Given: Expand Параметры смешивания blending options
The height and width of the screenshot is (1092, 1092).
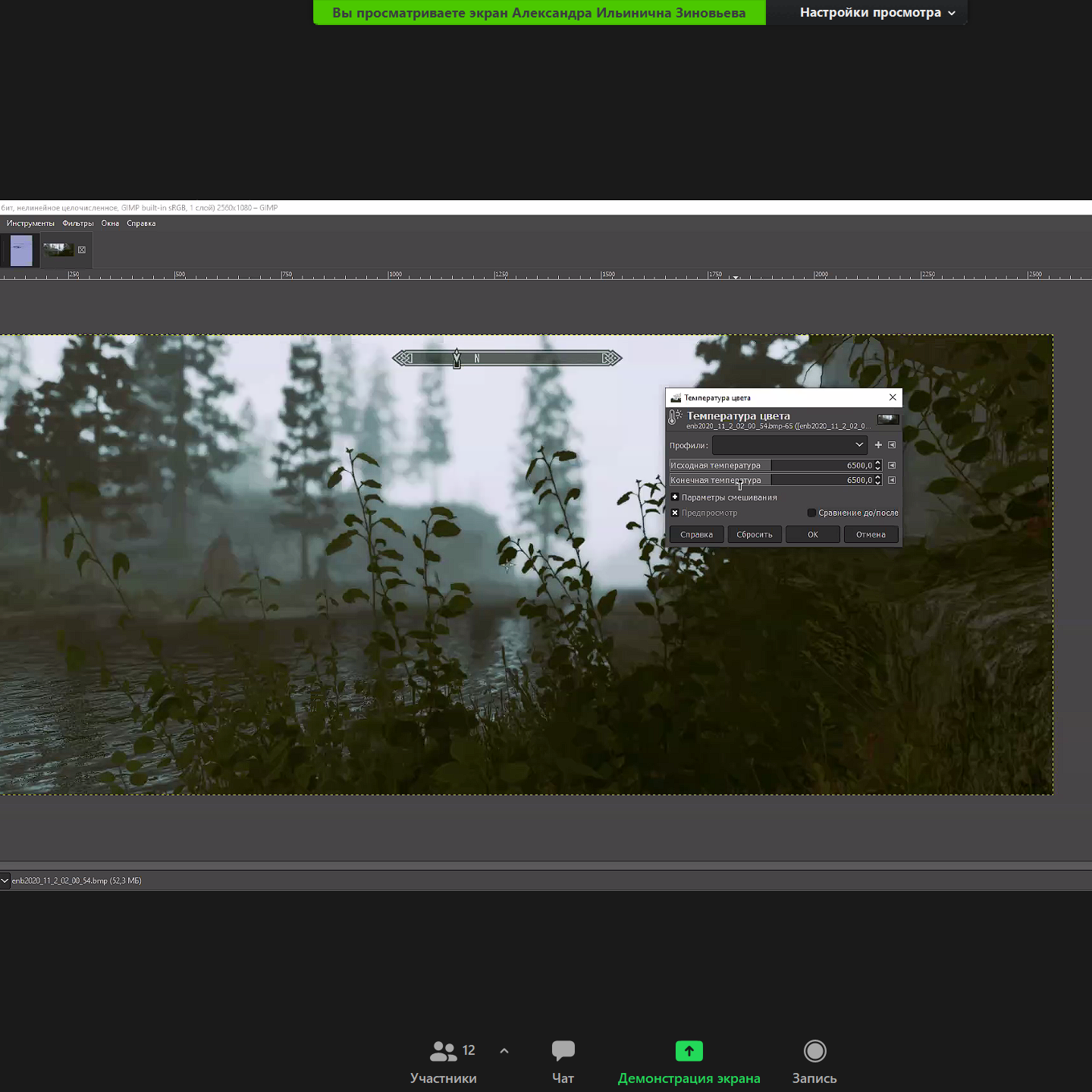Looking at the screenshot, I should point(675,497).
